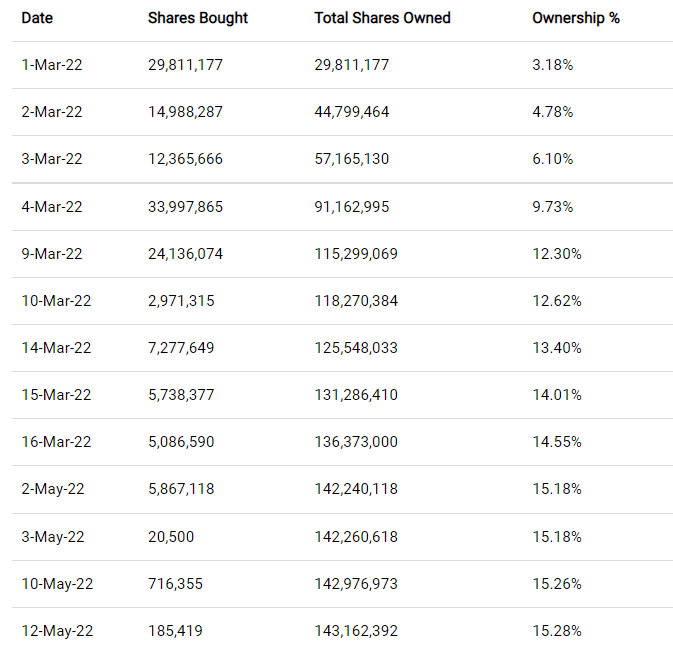673x654 pixels.
Task: Click total shares owned 118,270,384
Action: [x=355, y=301]
